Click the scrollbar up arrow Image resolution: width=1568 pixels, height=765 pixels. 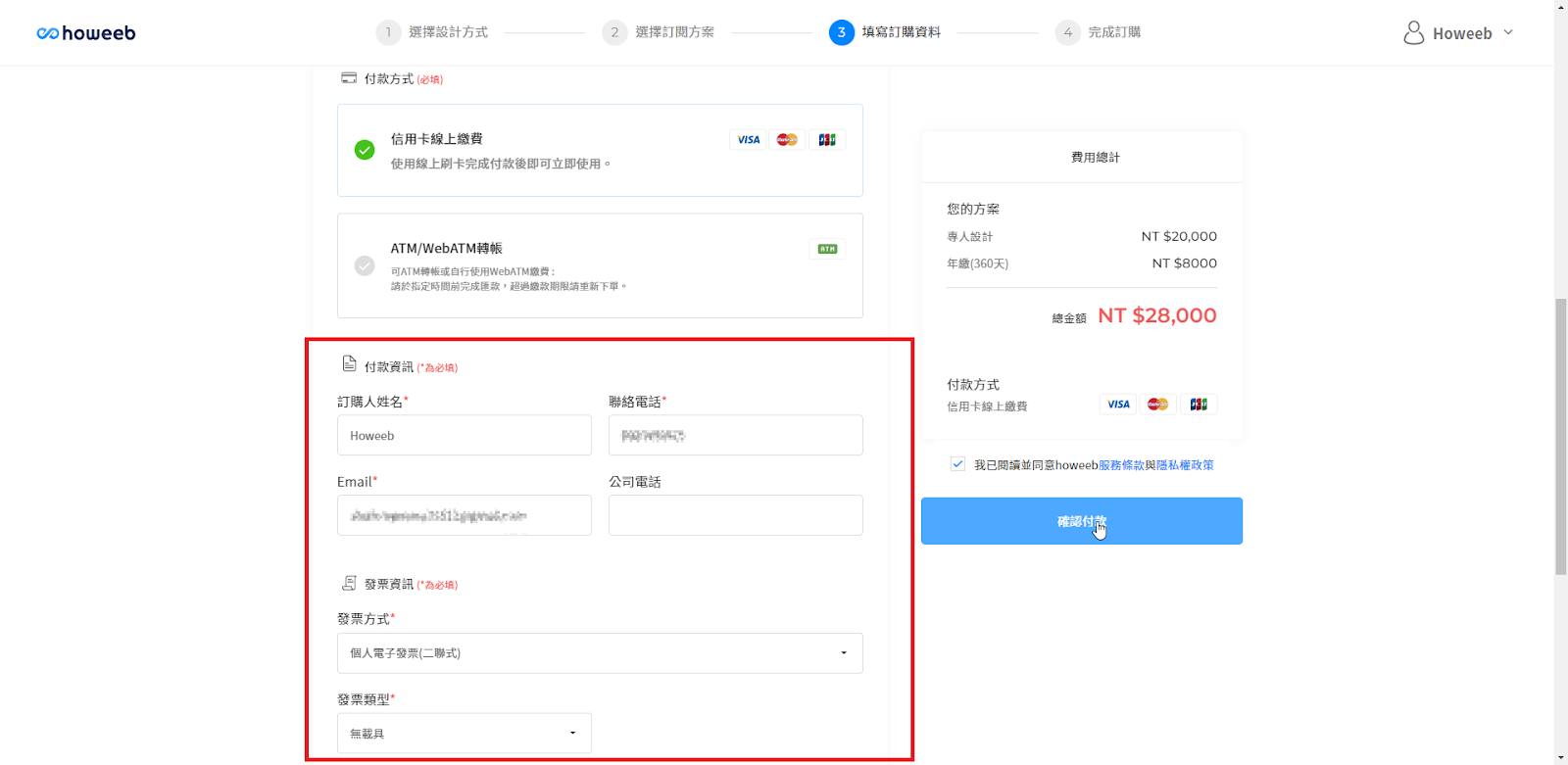coord(1560,6)
